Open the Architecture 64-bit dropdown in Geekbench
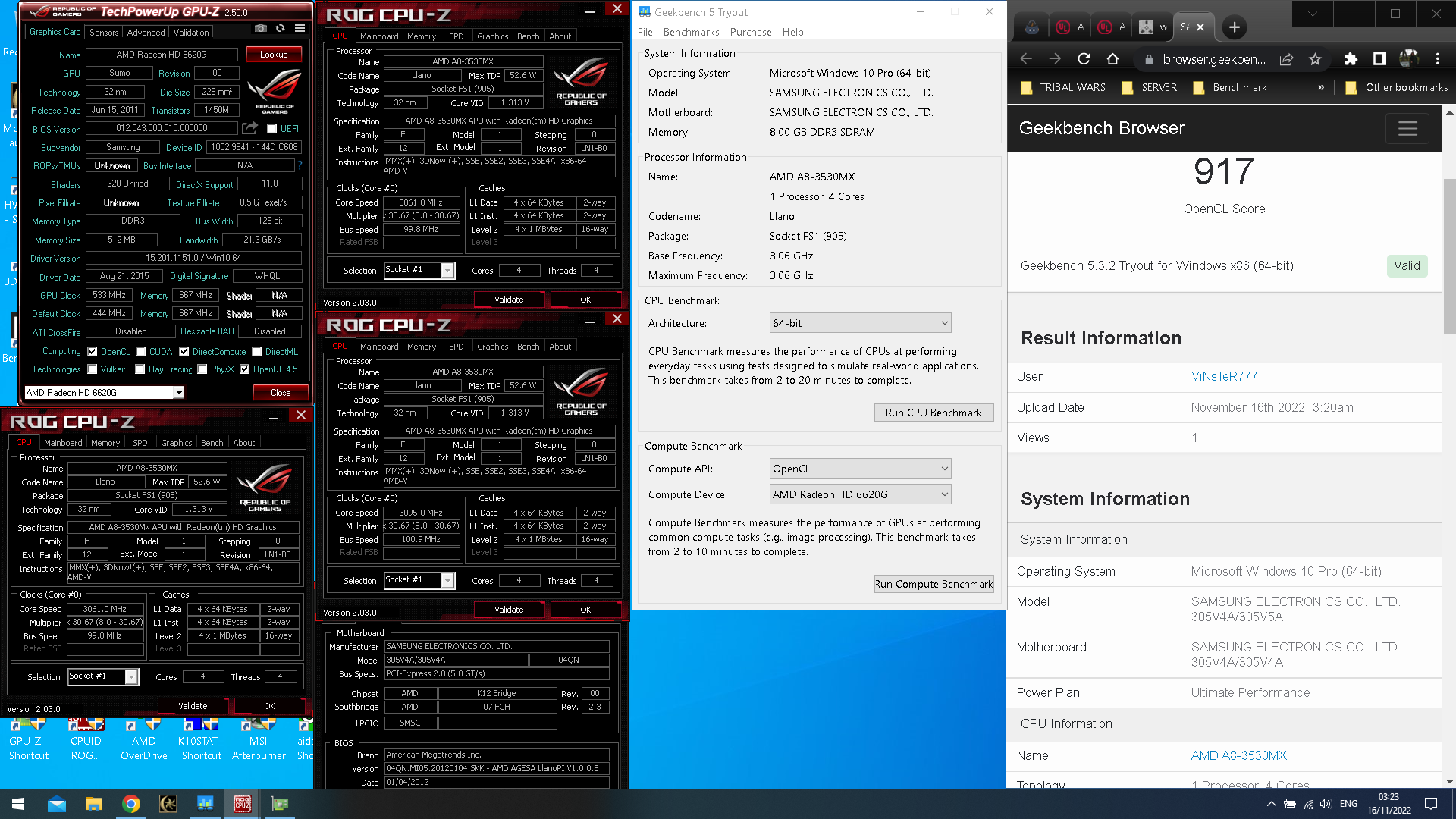Screen dimensions: 1456x819 [860, 323]
